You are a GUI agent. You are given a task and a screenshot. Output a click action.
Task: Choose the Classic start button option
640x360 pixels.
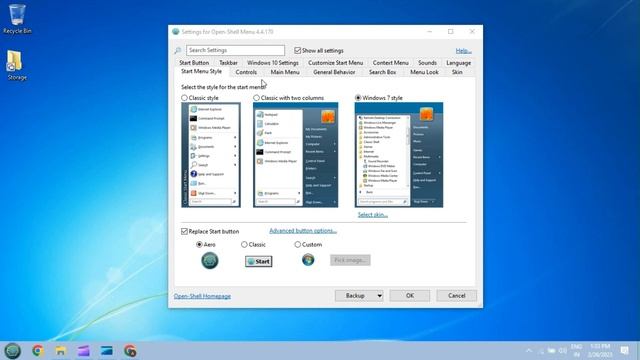point(244,244)
